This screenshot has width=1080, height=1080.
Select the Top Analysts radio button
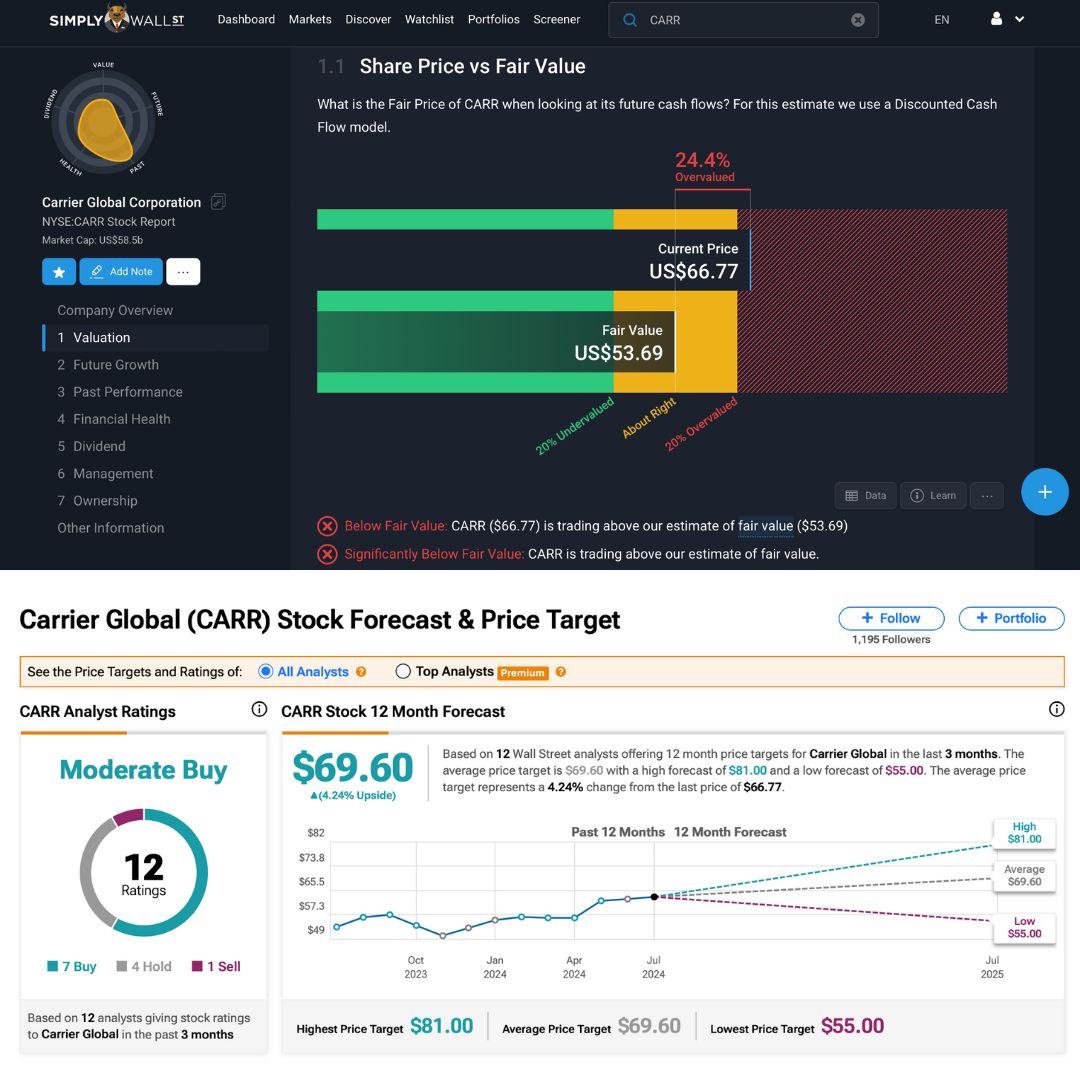coord(403,671)
